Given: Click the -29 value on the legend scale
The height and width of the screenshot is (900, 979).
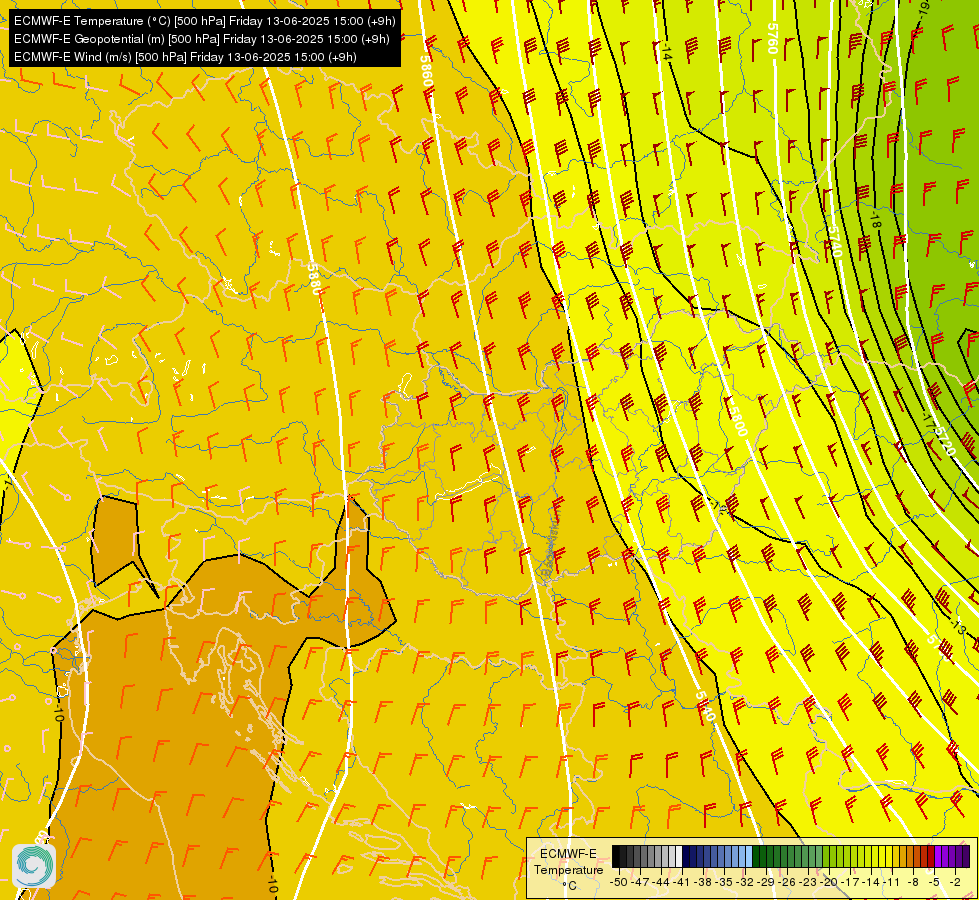Looking at the screenshot, I should [766, 882].
